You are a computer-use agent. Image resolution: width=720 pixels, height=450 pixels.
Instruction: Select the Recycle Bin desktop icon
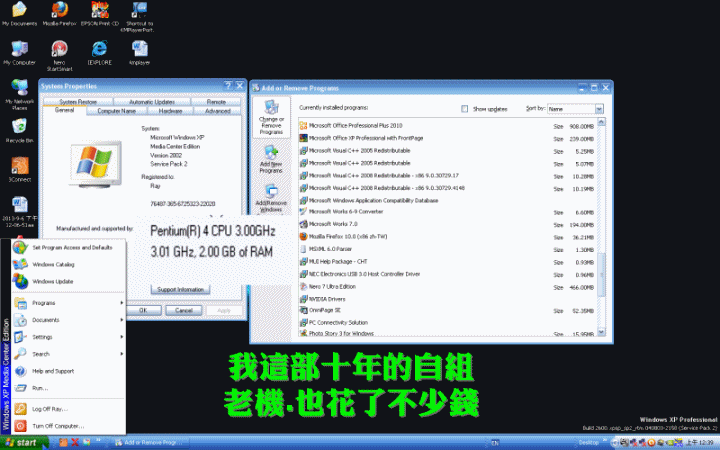[19, 131]
